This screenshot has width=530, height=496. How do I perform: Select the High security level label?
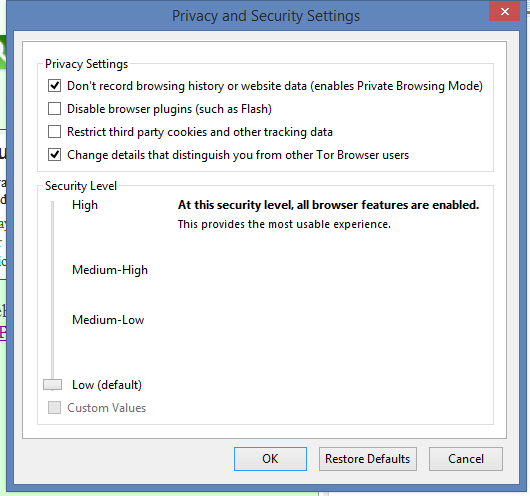[85, 205]
